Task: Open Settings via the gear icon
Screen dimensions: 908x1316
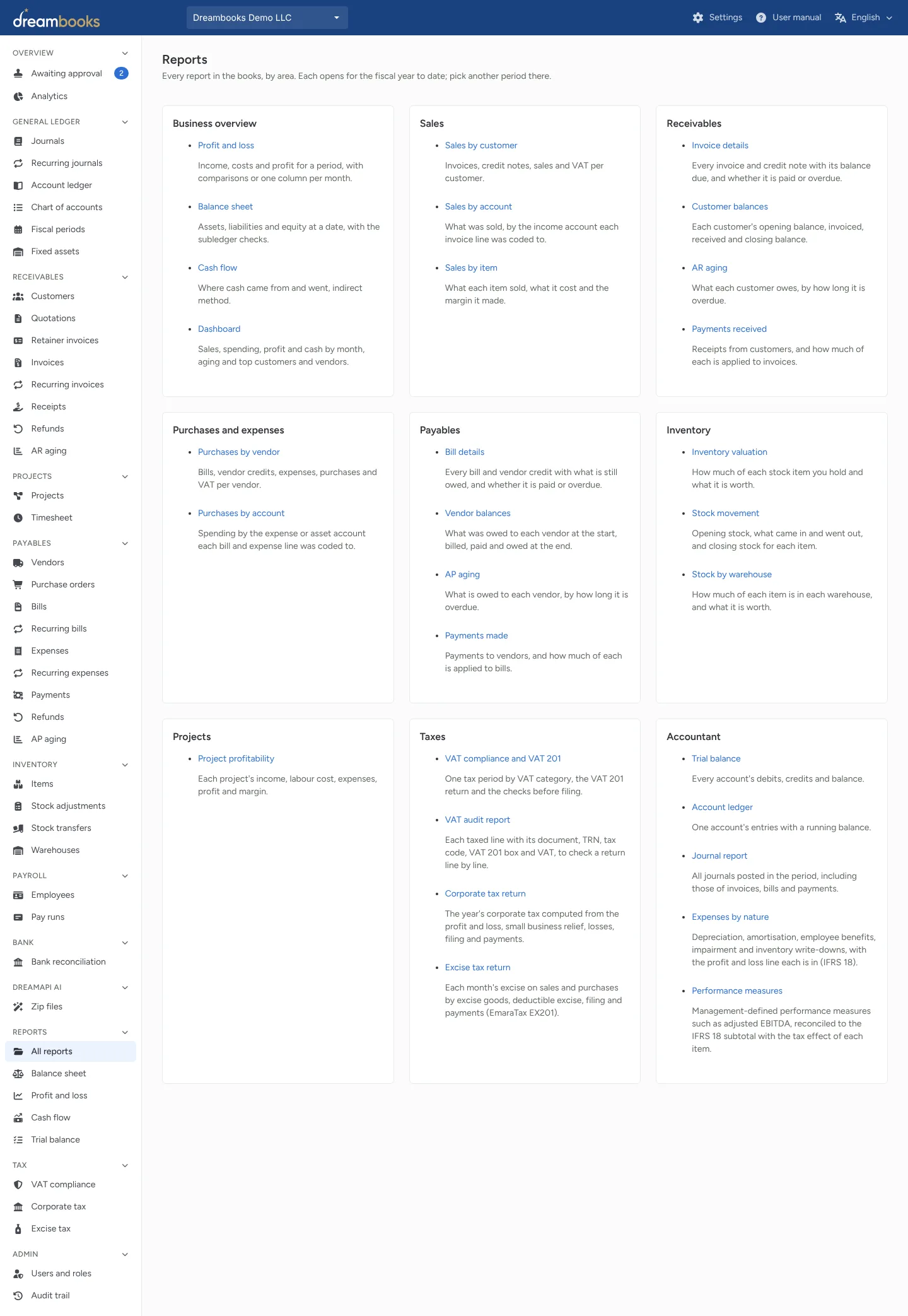Action: pos(697,18)
